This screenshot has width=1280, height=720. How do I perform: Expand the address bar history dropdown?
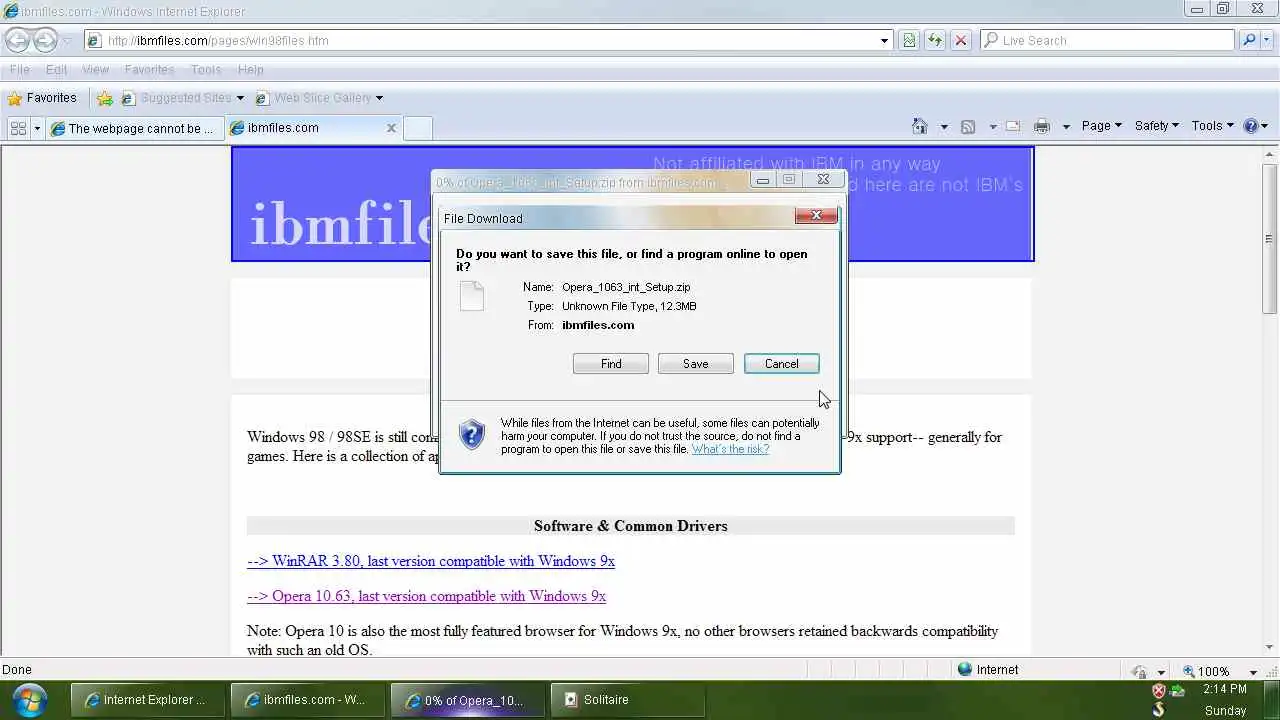click(x=884, y=41)
